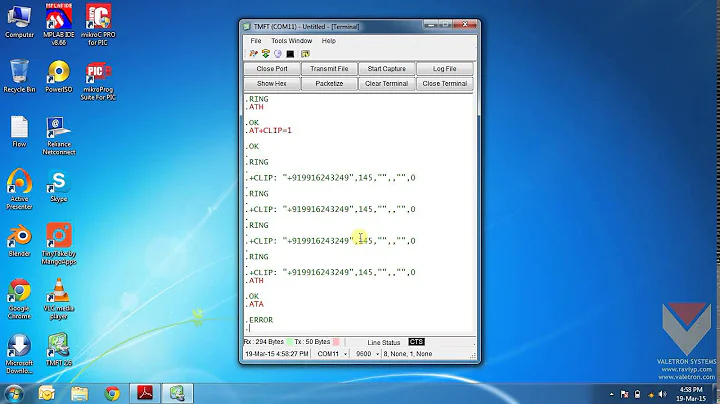The height and width of the screenshot is (404, 720).
Task: Open the Help menu
Action: click(x=328, y=41)
